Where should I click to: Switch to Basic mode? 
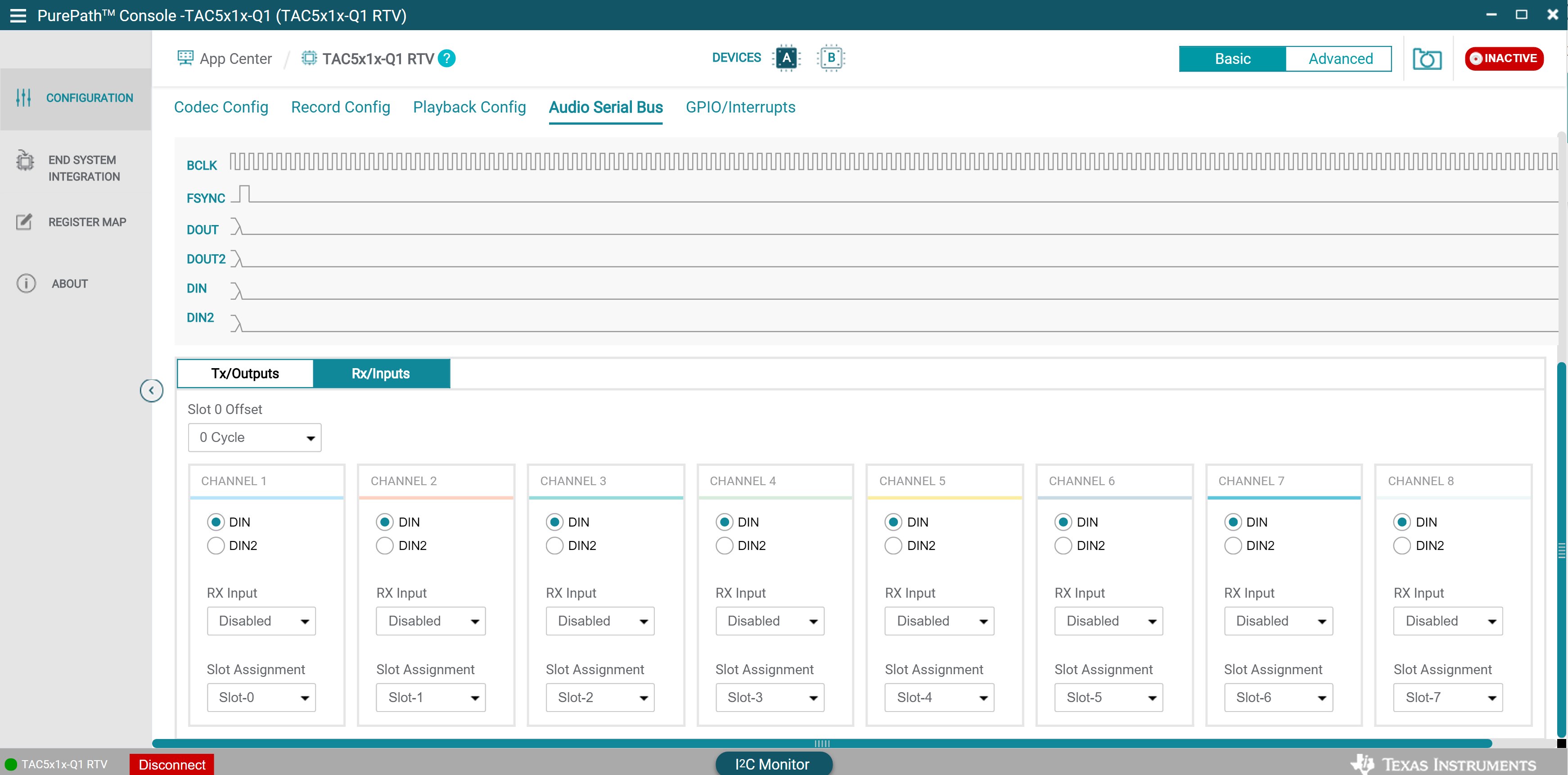tap(1233, 59)
